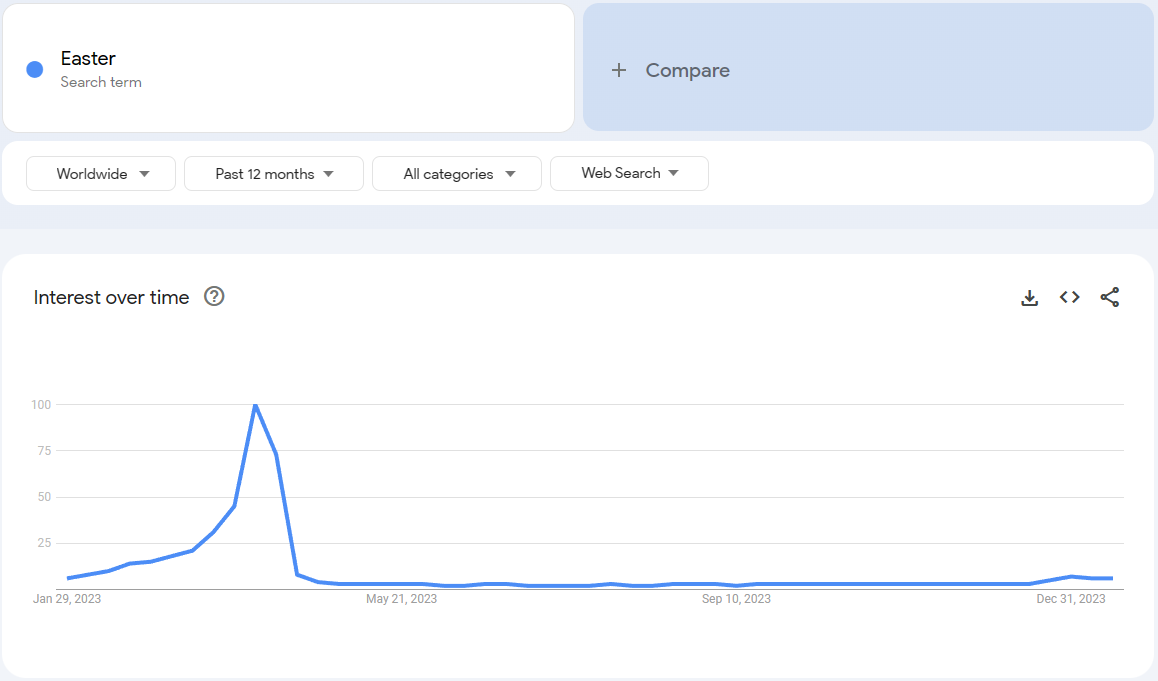Click the Dec 31, 2023 axis label
This screenshot has width=1158, height=681.
click(1071, 599)
